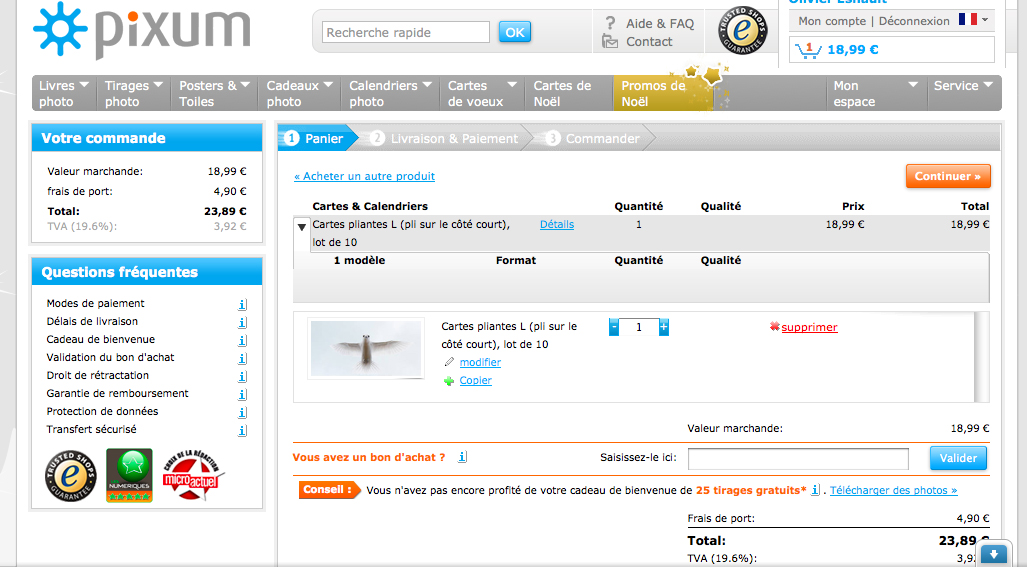Click the modifier link
Viewport: 1027px width, 567px height.
(480, 362)
